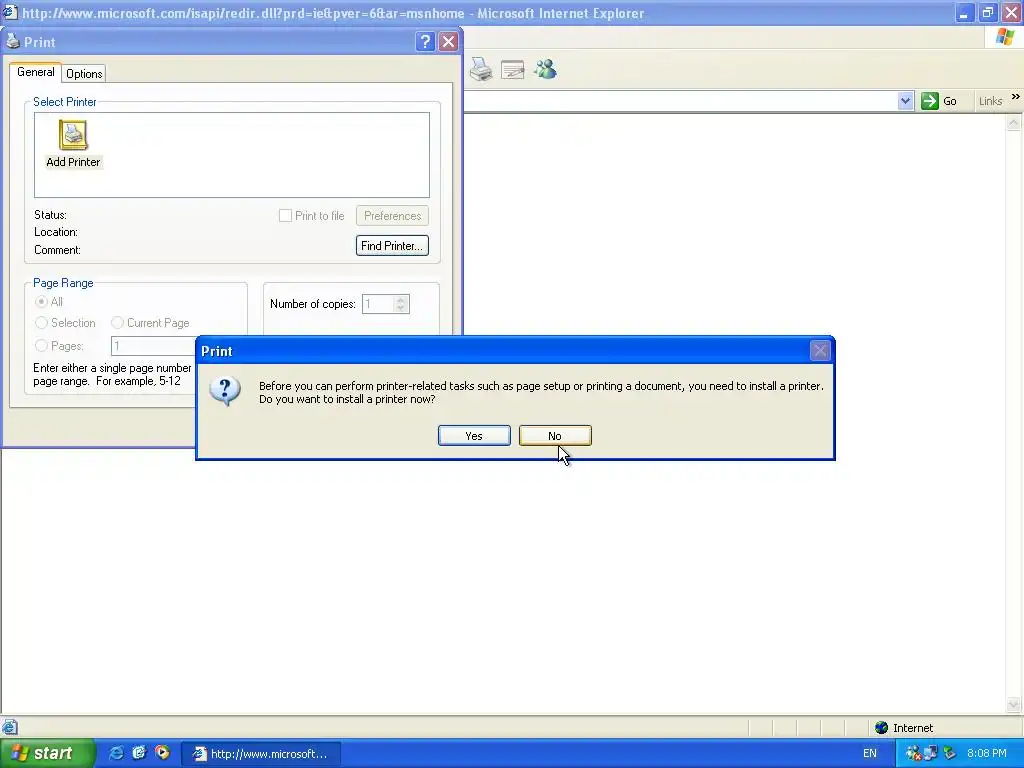Launch Windows Media Player from Quick Launch

coord(162,753)
